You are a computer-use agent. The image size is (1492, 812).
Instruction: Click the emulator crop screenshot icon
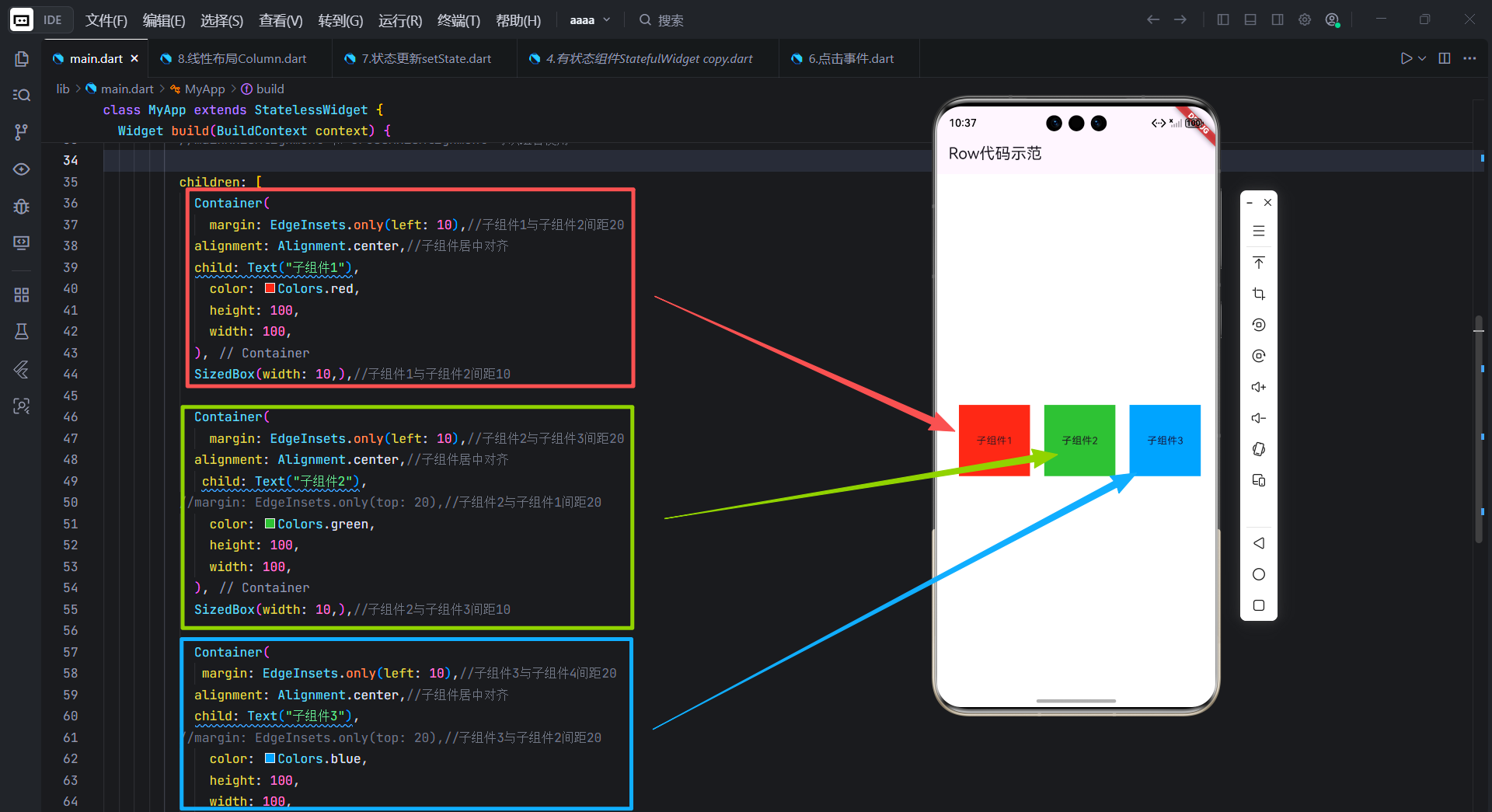point(1259,294)
